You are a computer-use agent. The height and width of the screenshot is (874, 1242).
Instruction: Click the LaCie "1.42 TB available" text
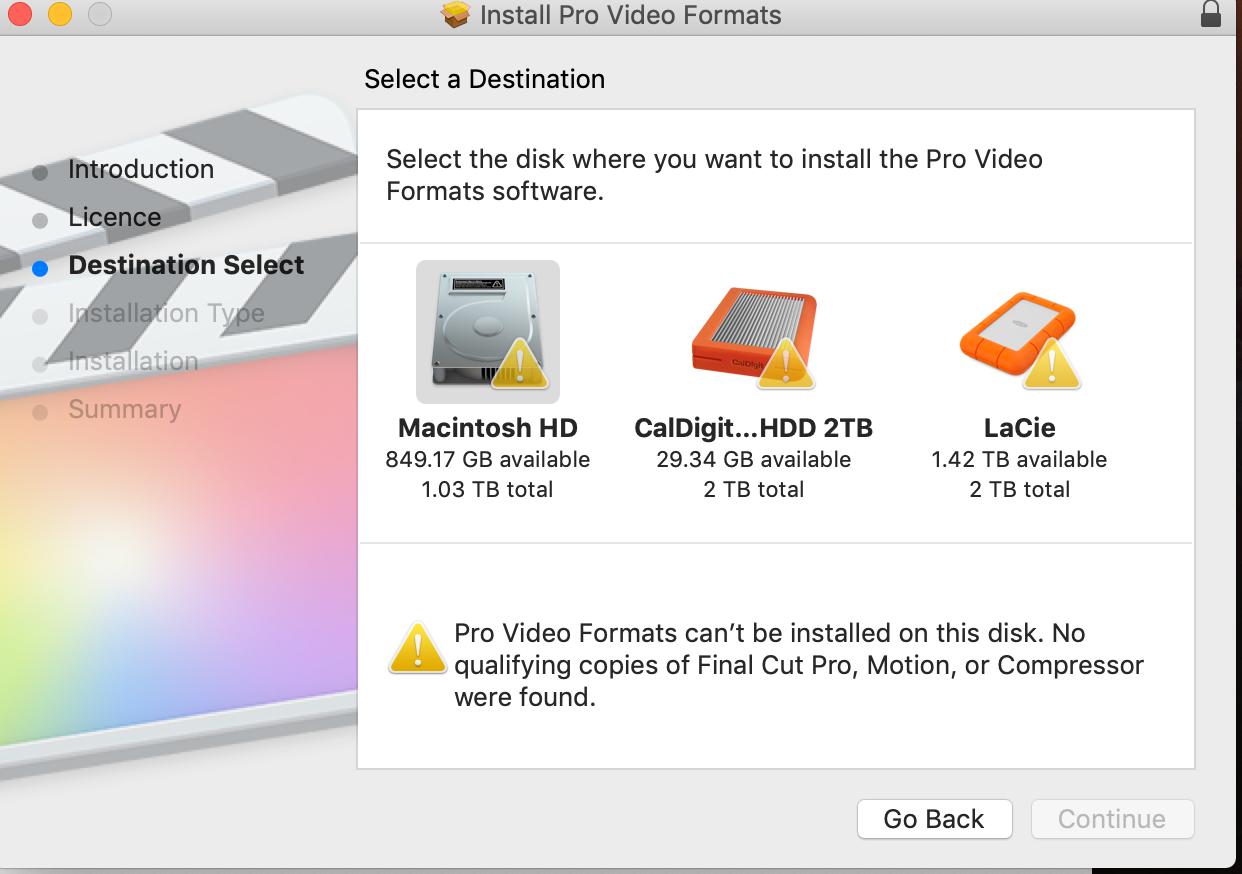(x=1019, y=460)
